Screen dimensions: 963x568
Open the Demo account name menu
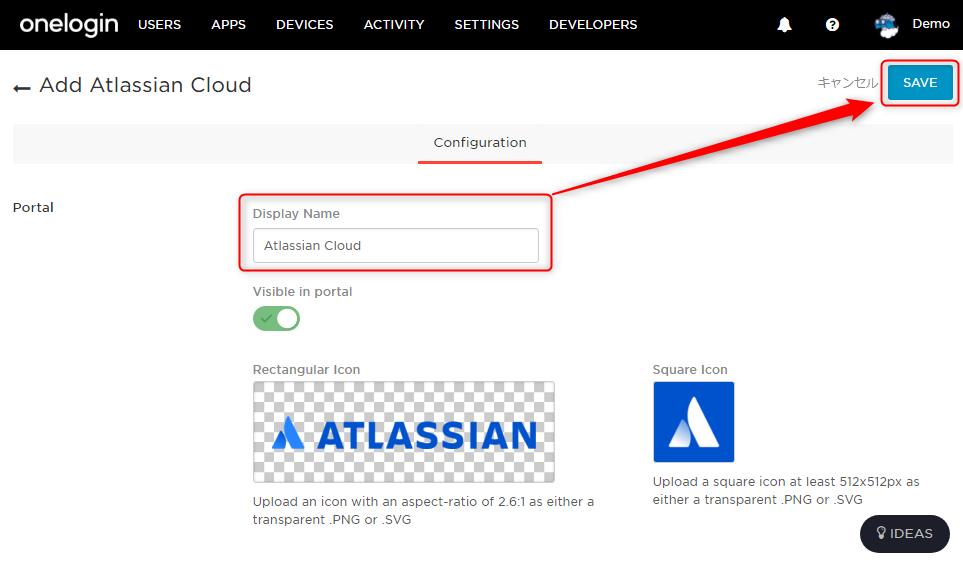(x=930, y=24)
